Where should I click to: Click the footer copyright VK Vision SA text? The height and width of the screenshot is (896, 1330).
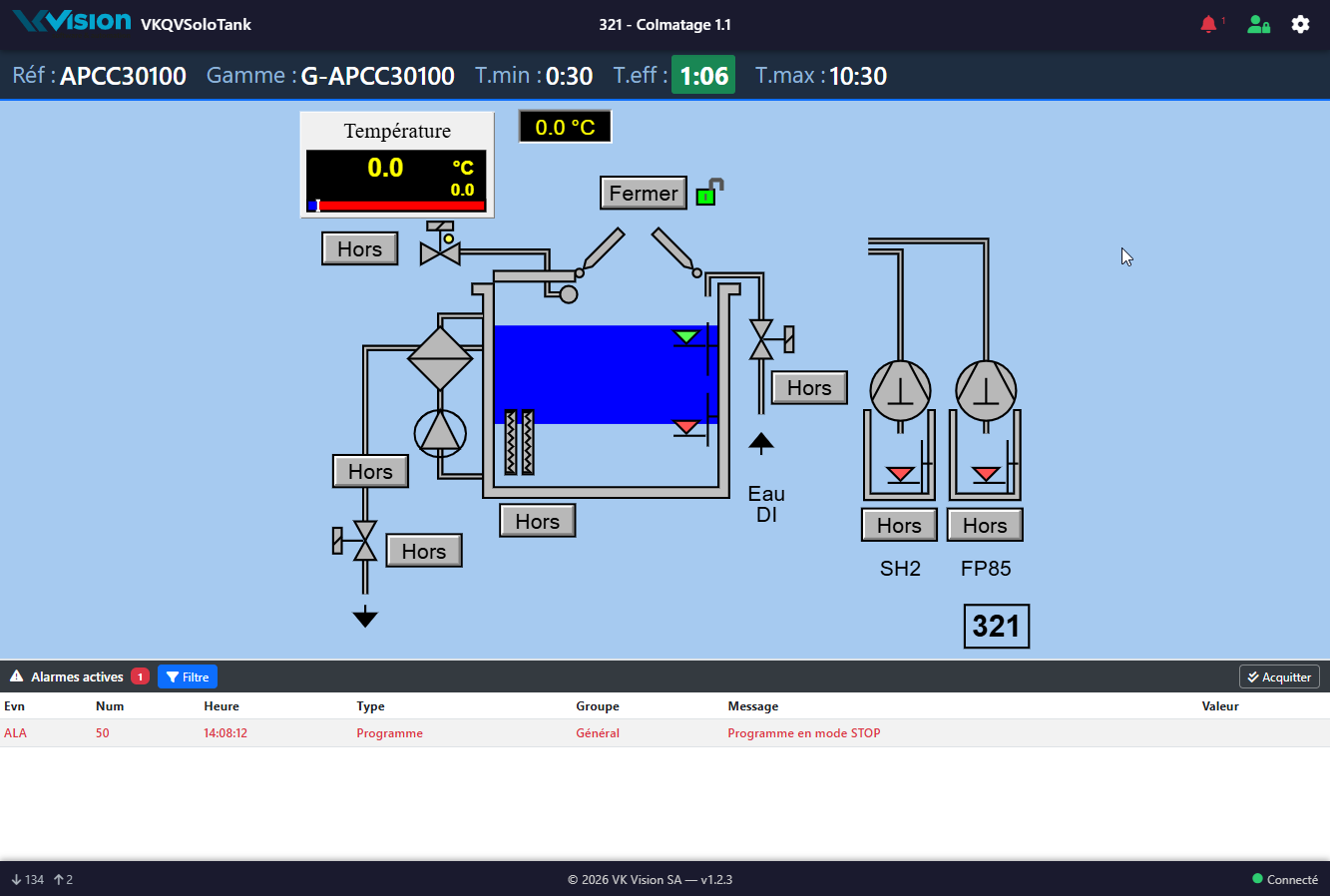pyautogui.click(x=651, y=879)
